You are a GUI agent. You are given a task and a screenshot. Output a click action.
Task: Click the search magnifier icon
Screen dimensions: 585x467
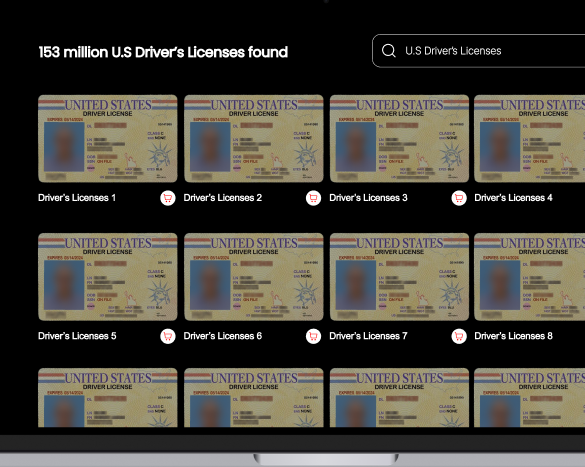(388, 51)
